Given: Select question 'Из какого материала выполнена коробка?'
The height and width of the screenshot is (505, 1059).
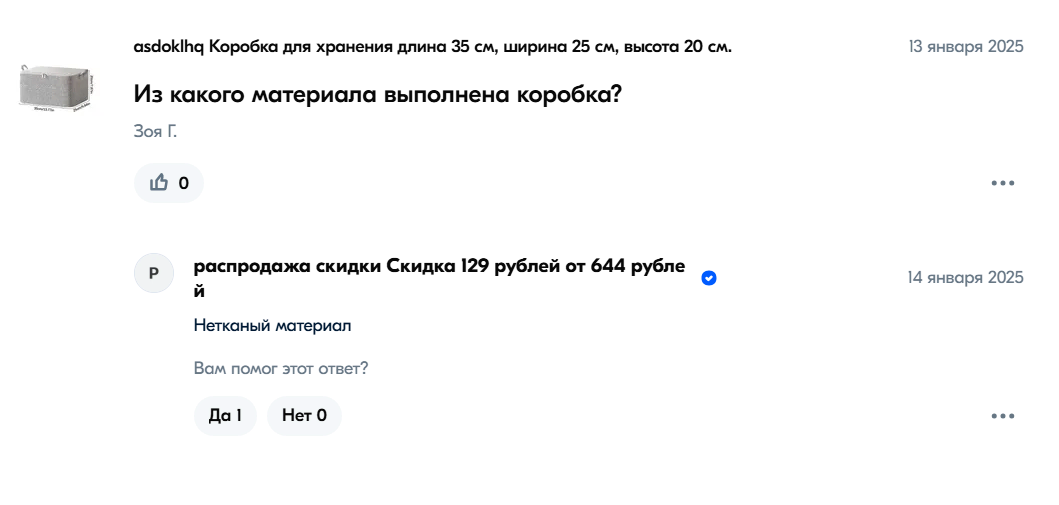Looking at the screenshot, I should [377, 94].
